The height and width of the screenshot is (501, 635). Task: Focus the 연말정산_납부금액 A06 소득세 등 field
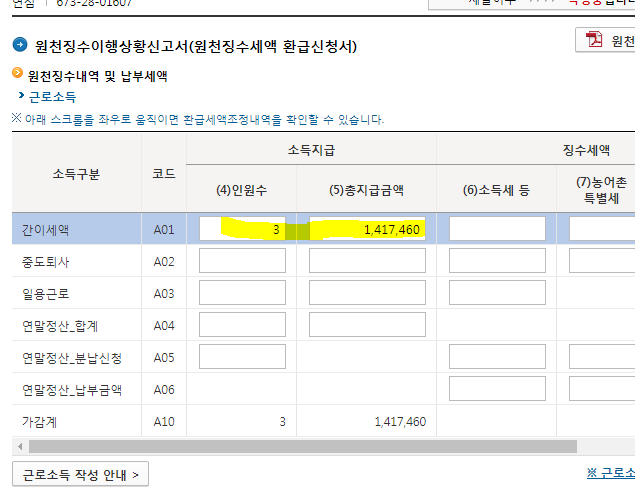click(x=497, y=389)
